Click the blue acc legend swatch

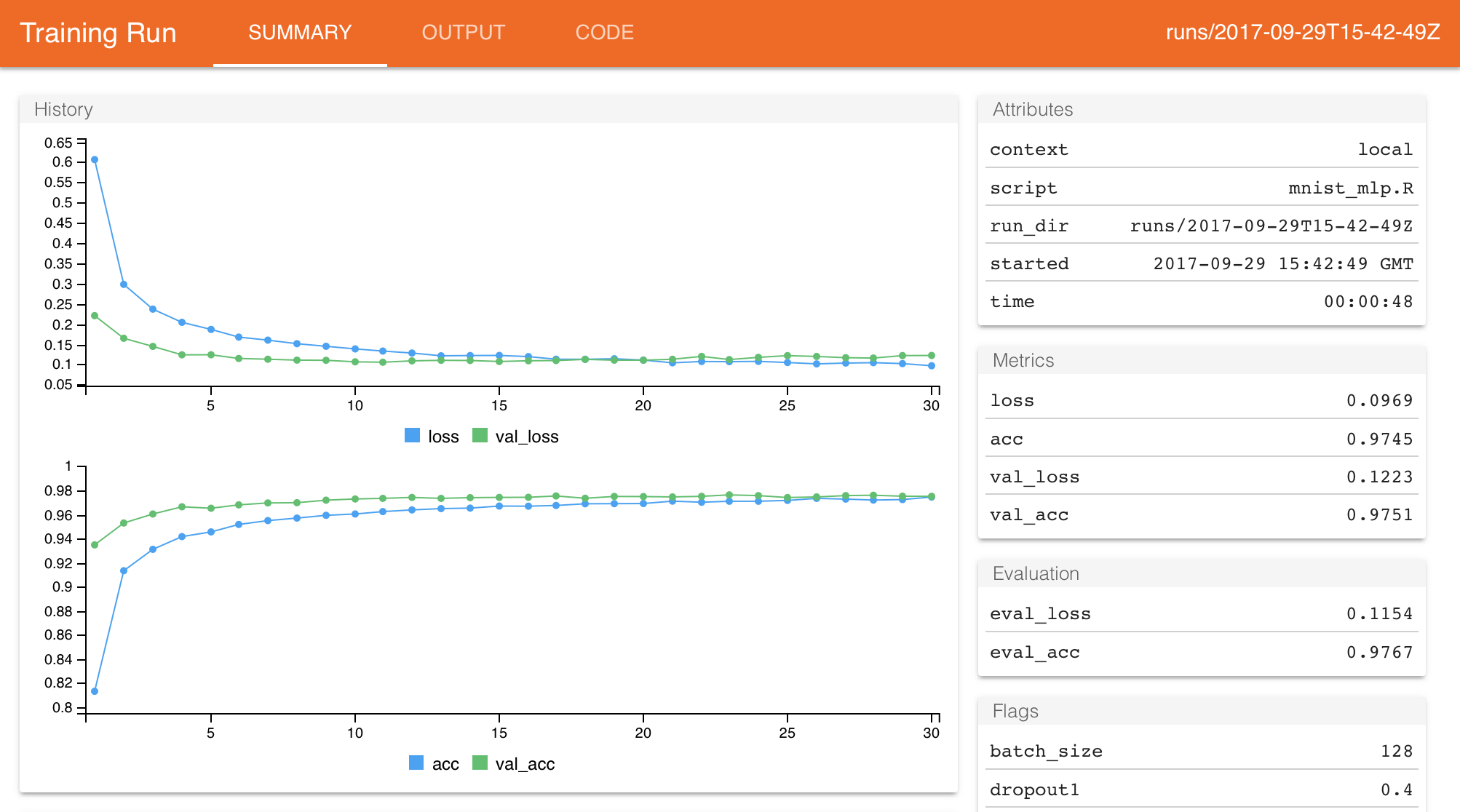click(x=416, y=763)
